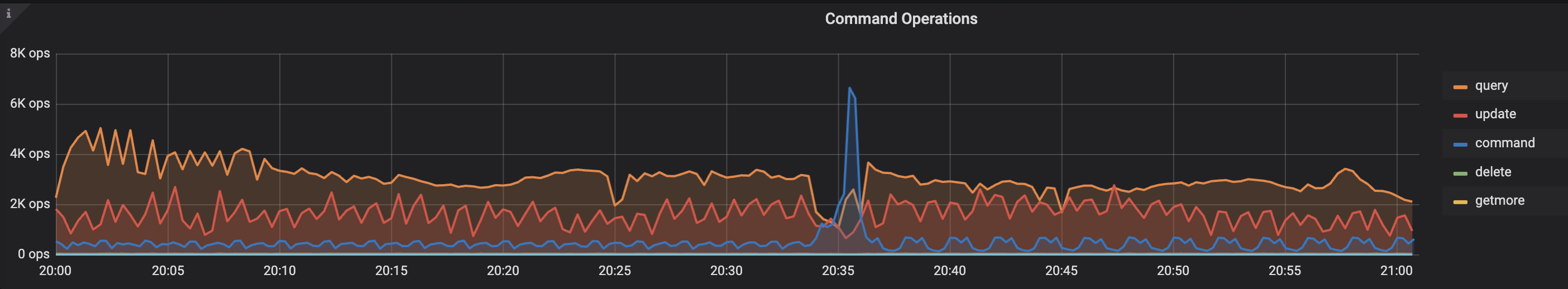This screenshot has height=289, width=1568.
Task: Toggle the query series legend label
Action: pos(1491,86)
